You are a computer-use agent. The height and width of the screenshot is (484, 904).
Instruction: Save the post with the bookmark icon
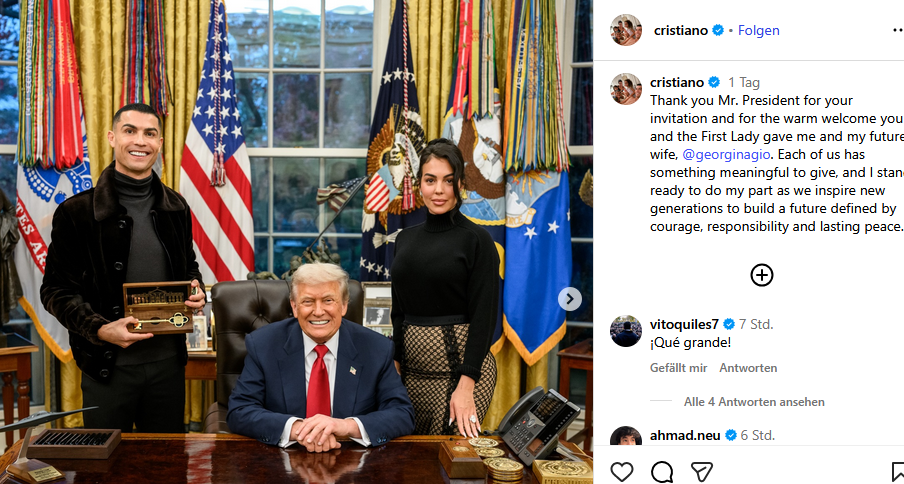click(897, 471)
